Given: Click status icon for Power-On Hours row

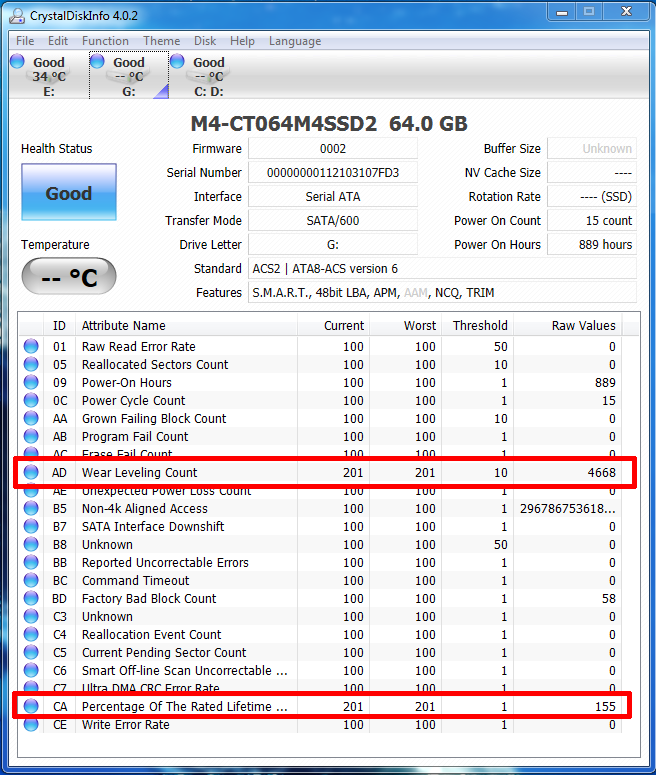Looking at the screenshot, I should tap(31, 382).
